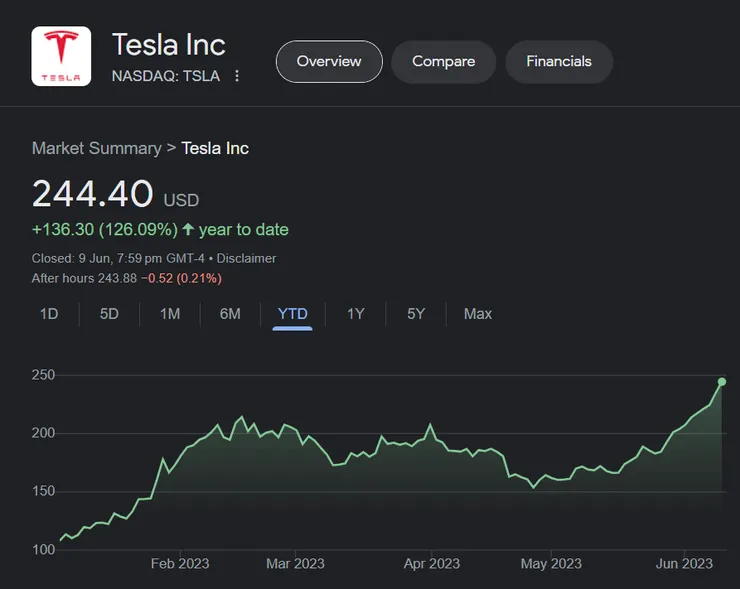Select the Overview tab

[x=329, y=62]
